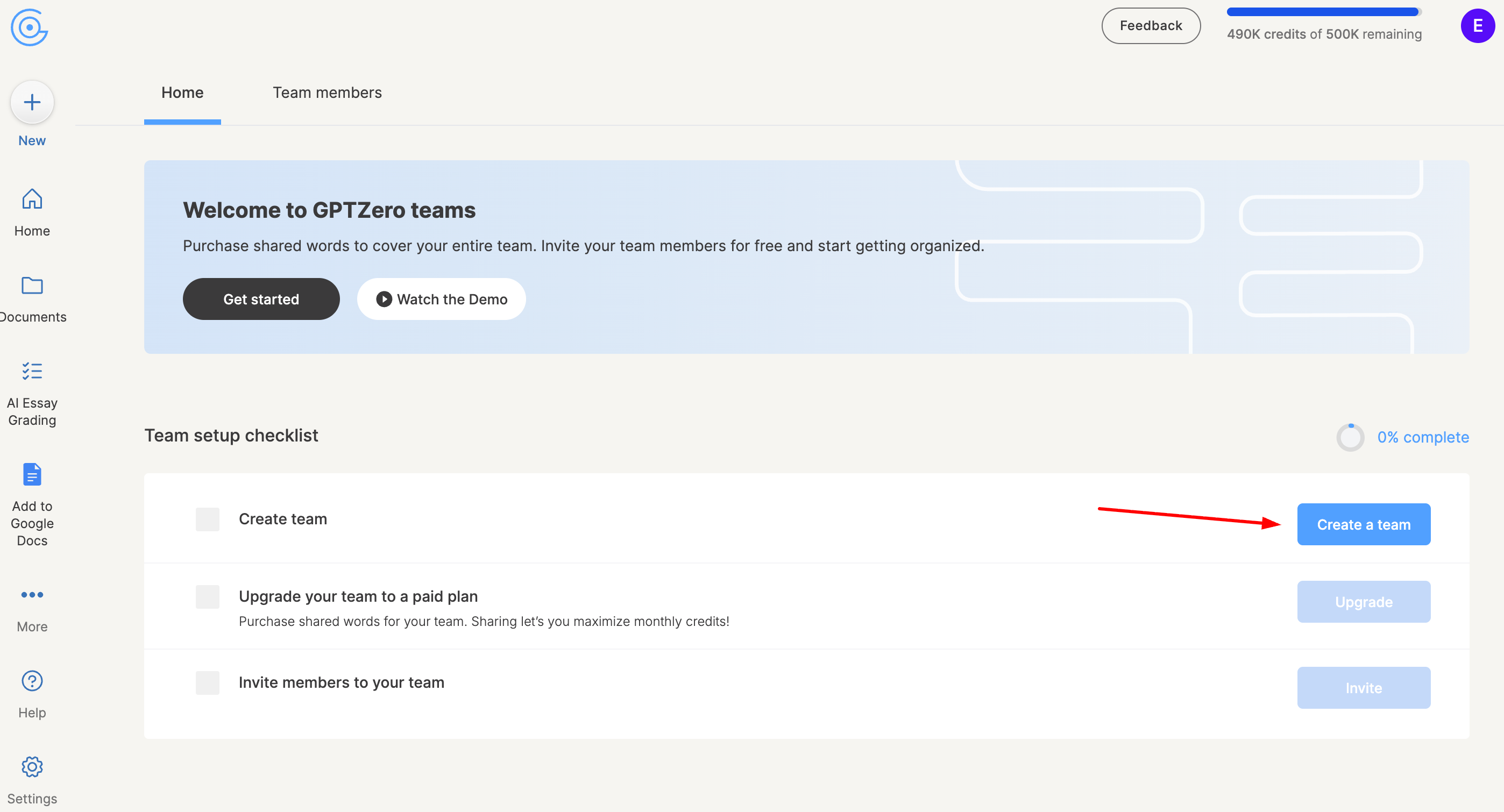Click the Get started button
The height and width of the screenshot is (812, 1504).
pyautogui.click(x=261, y=299)
